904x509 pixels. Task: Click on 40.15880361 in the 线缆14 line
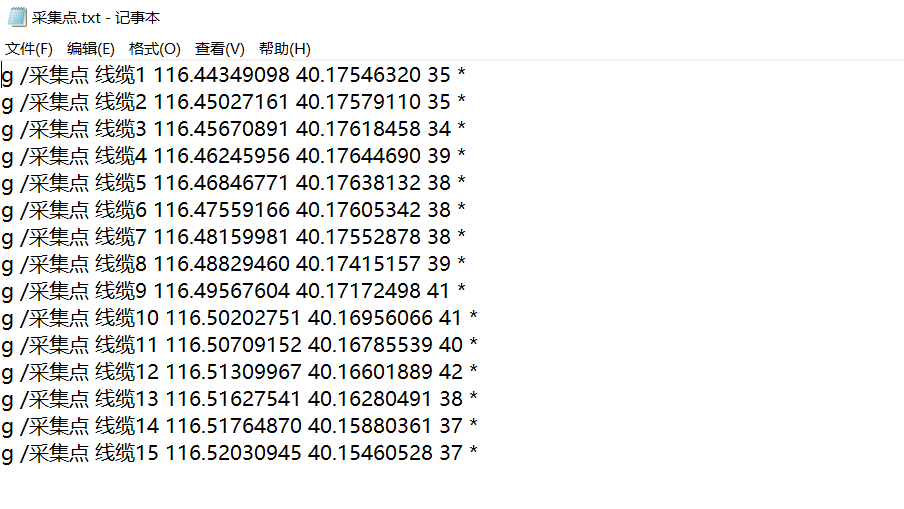[371, 426]
